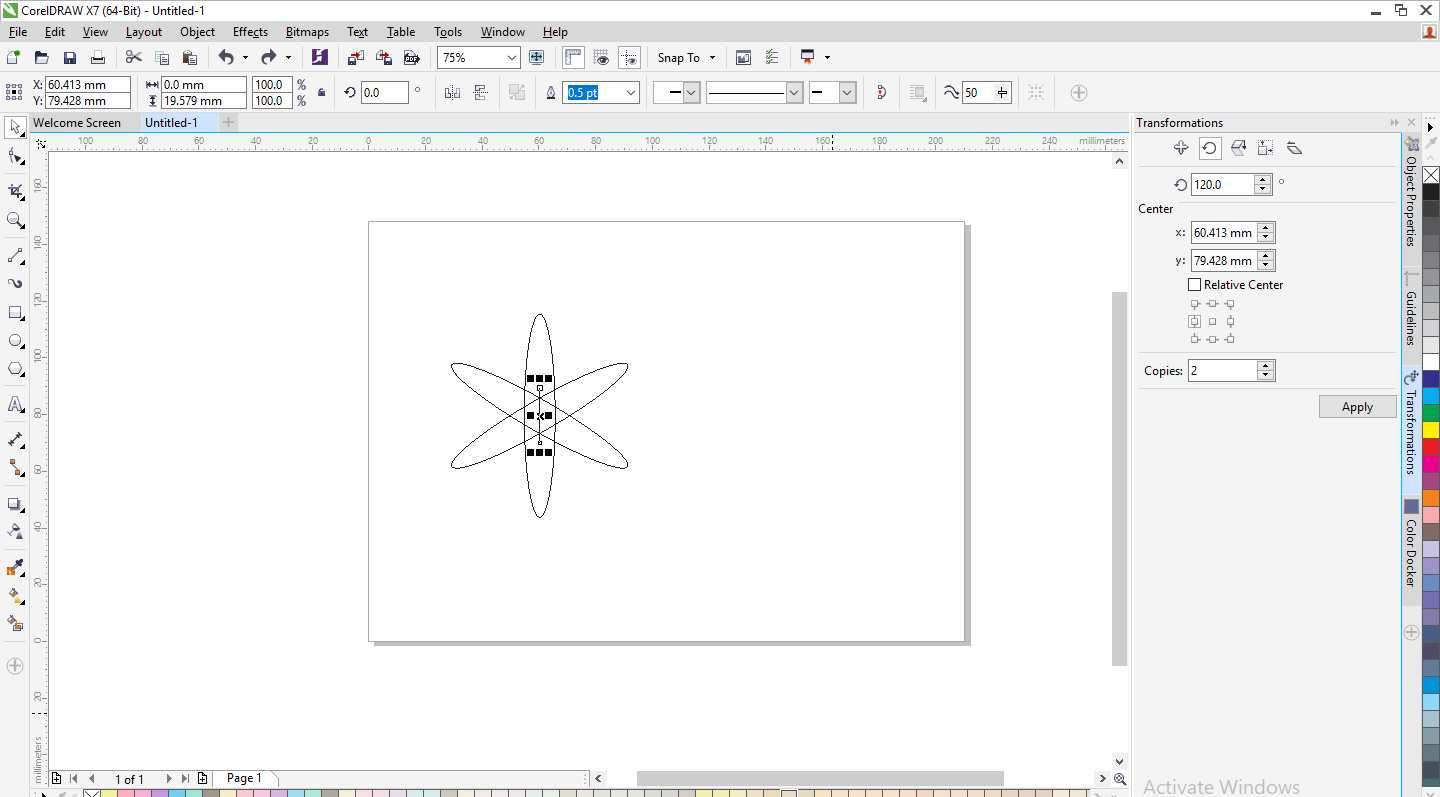This screenshot has width=1440, height=797.
Task: Select the Zoom tool in toolbox
Action: pyautogui.click(x=15, y=220)
